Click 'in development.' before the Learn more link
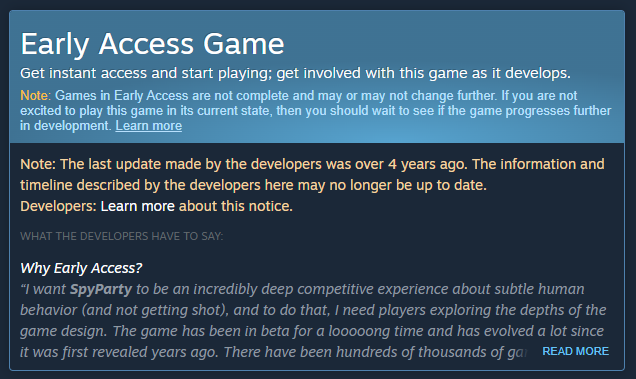The width and height of the screenshot is (636, 379). pos(66,126)
